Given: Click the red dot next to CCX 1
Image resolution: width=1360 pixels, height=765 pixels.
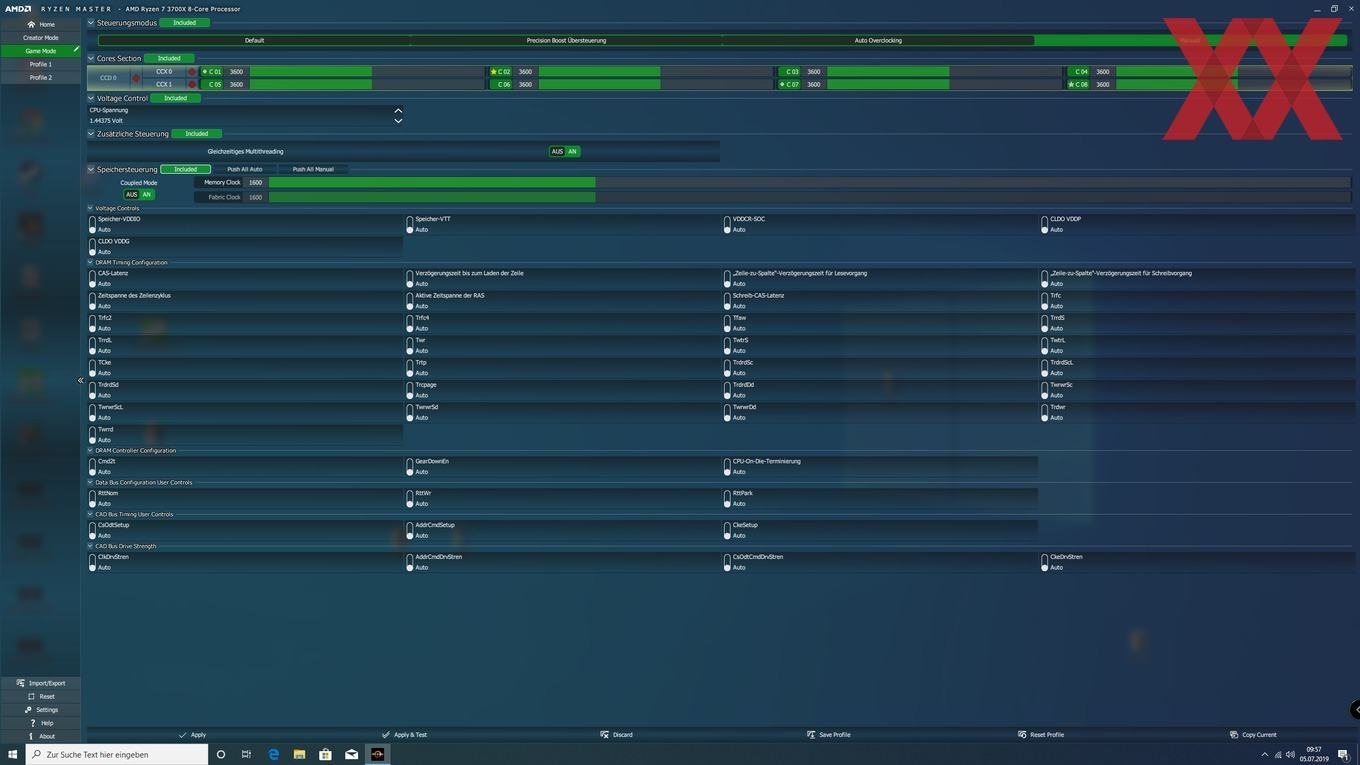Looking at the screenshot, I should 192,84.
